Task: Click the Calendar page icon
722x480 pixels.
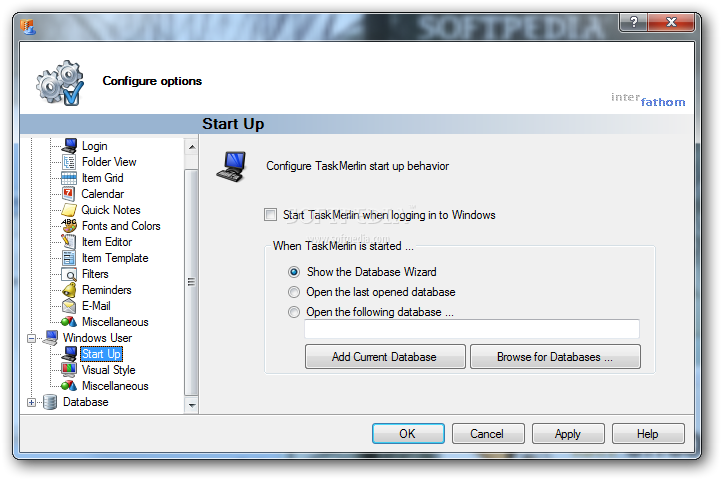Action: [x=69, y=194]
